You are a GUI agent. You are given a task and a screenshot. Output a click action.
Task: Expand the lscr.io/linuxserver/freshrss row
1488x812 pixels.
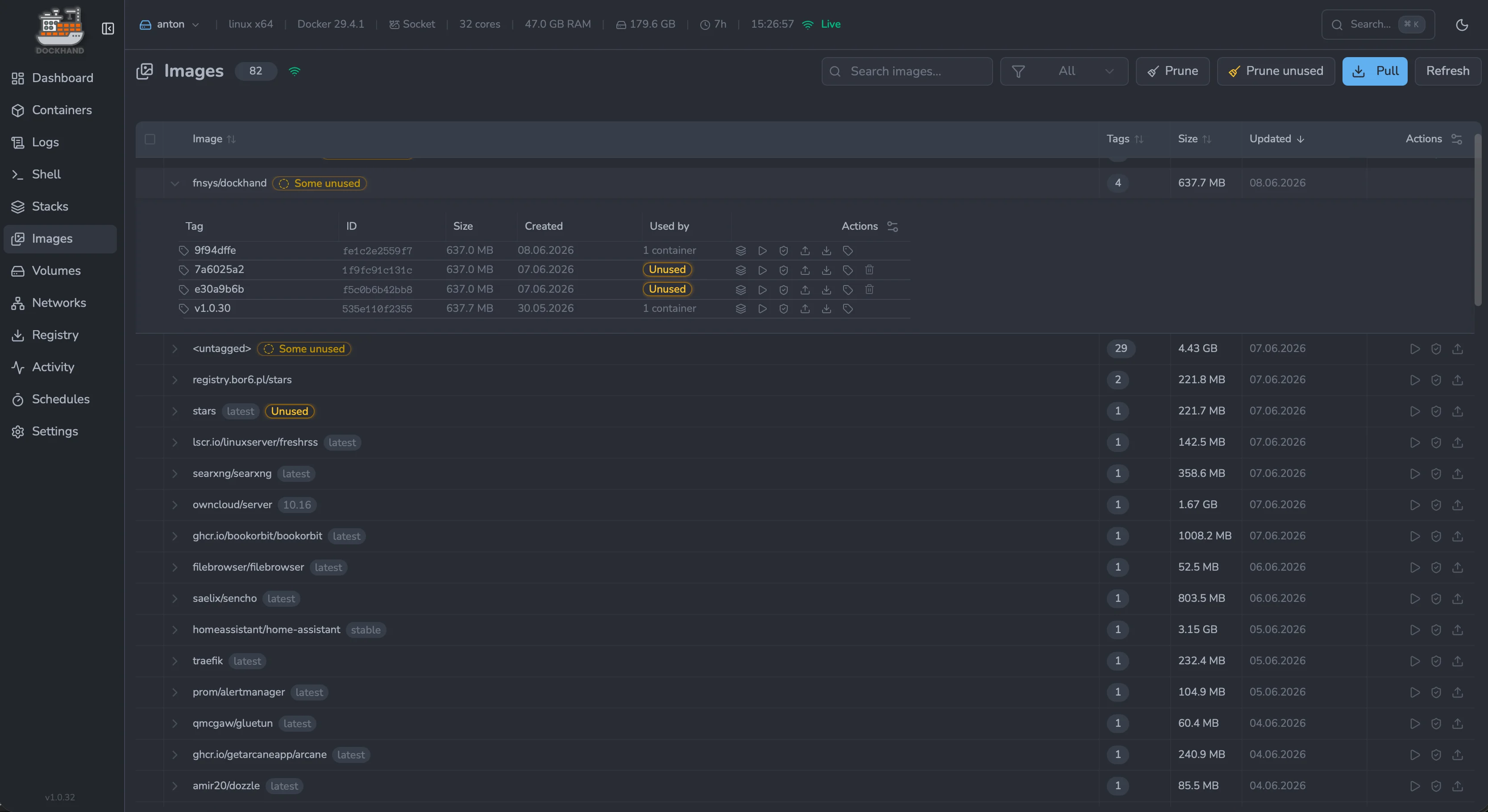point(175,443)
